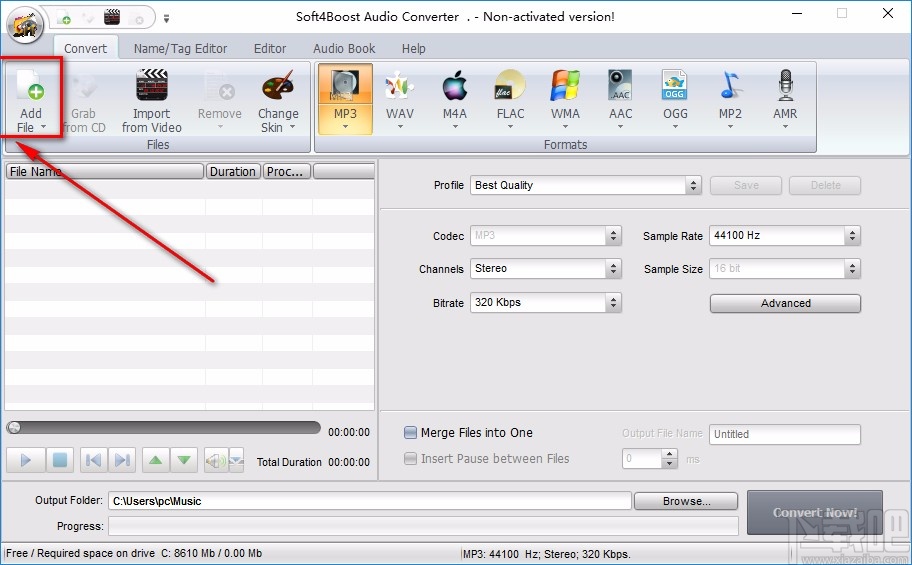Switch to the Editor tab
Screen dimensions: 912x565
[x=270, y=48]
